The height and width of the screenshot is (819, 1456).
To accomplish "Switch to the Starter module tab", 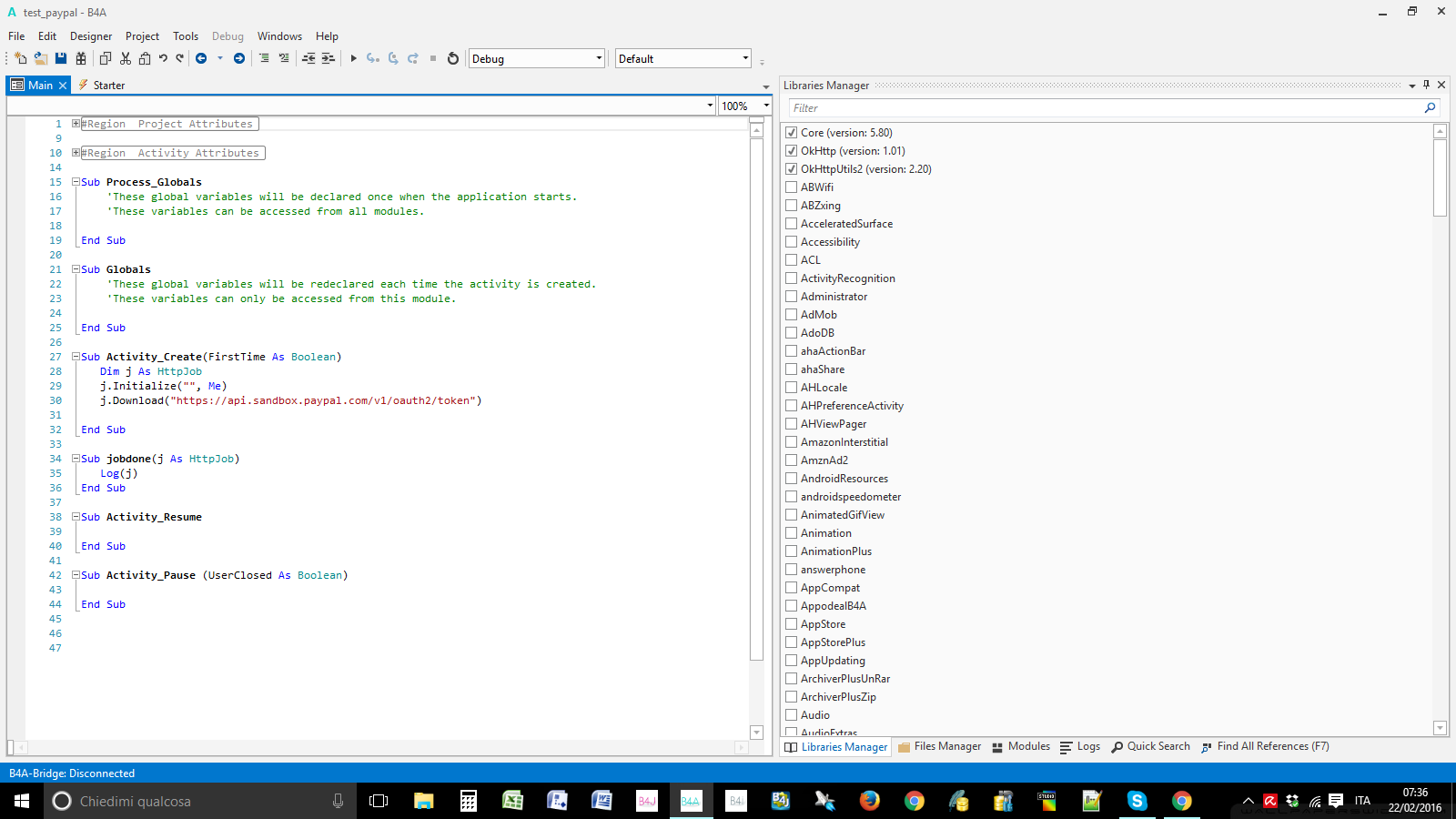I will pyautogui.click(x=108, y=86).
